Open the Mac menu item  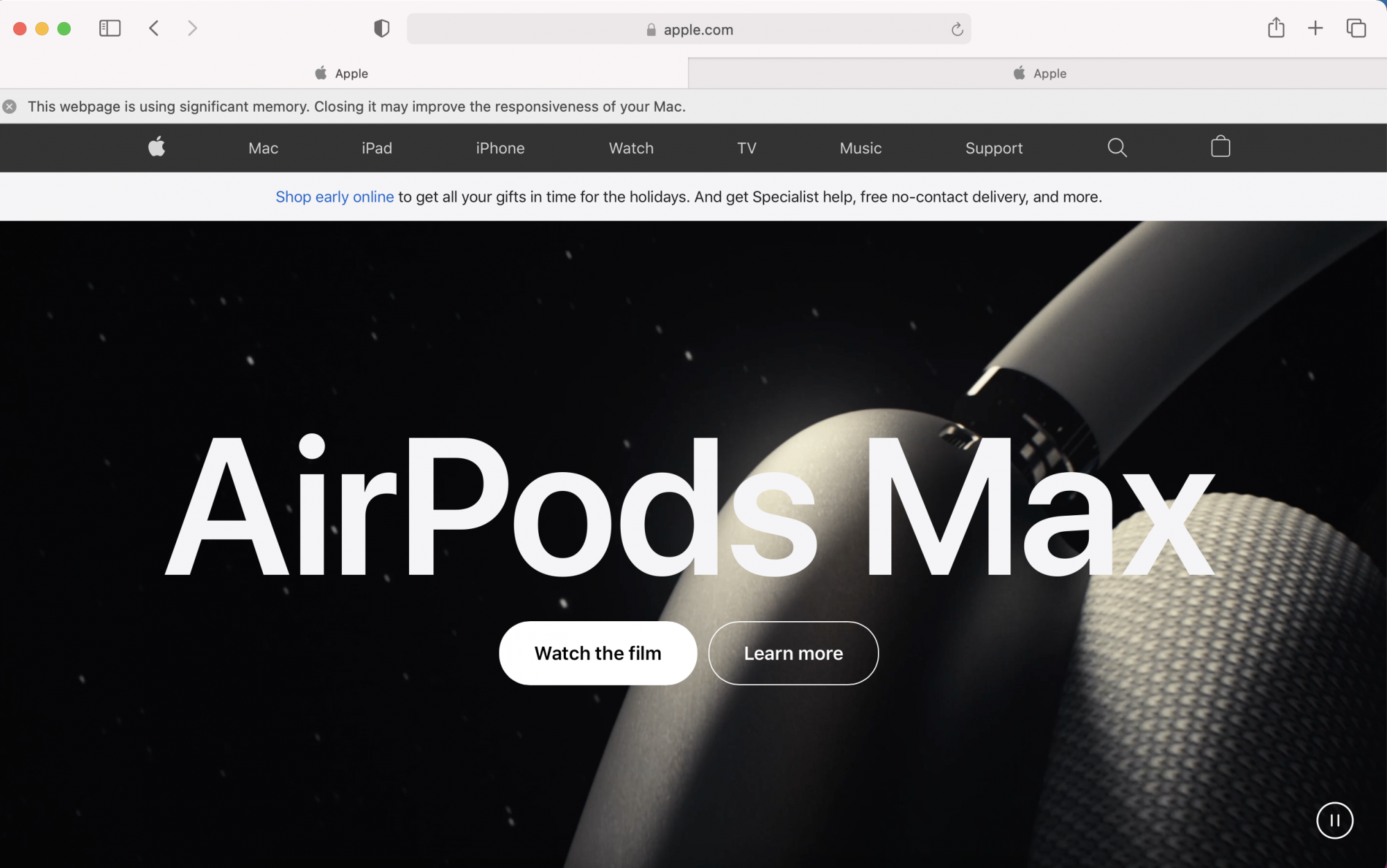coord(263,148)
